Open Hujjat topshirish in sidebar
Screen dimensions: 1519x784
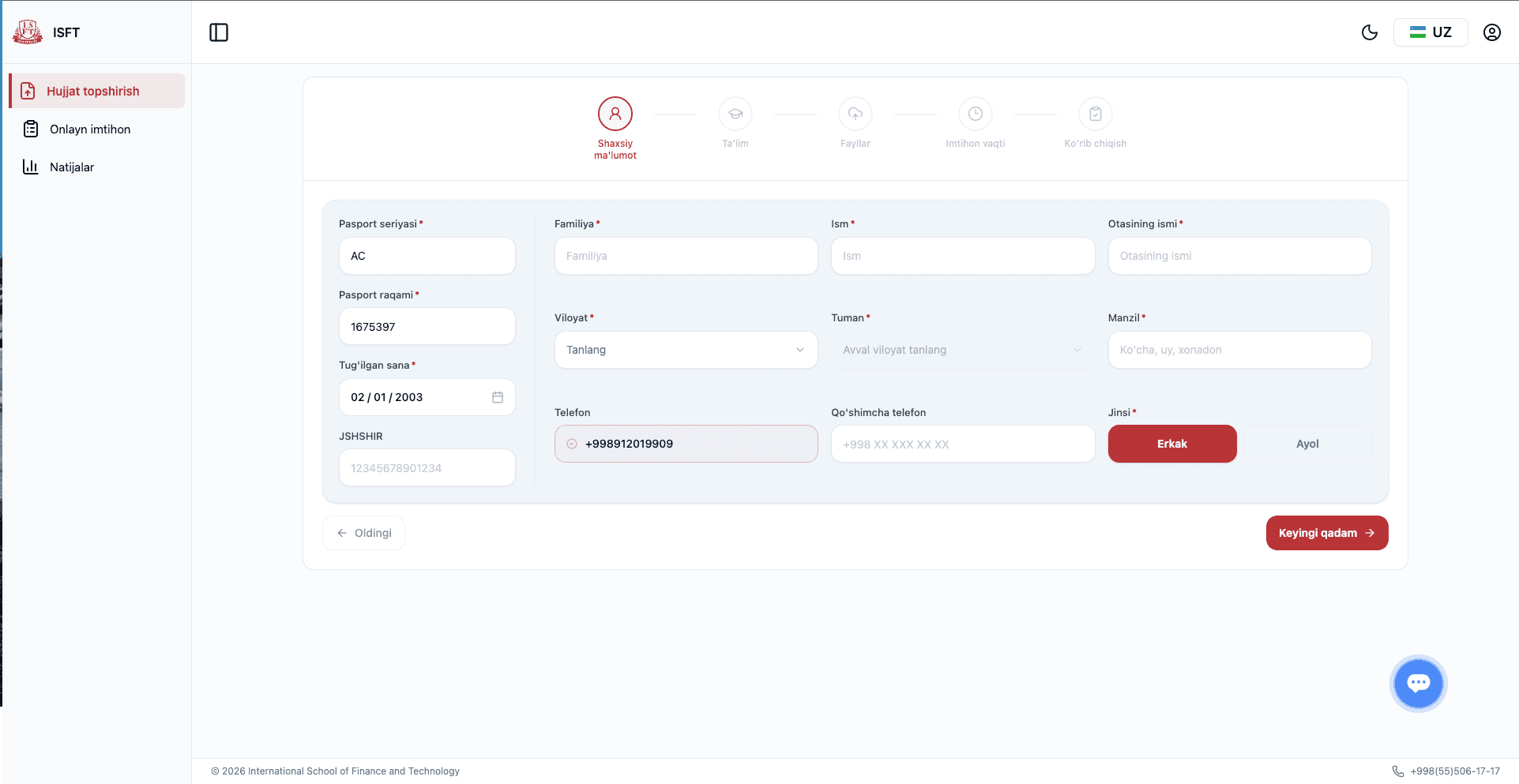point(96,91)
